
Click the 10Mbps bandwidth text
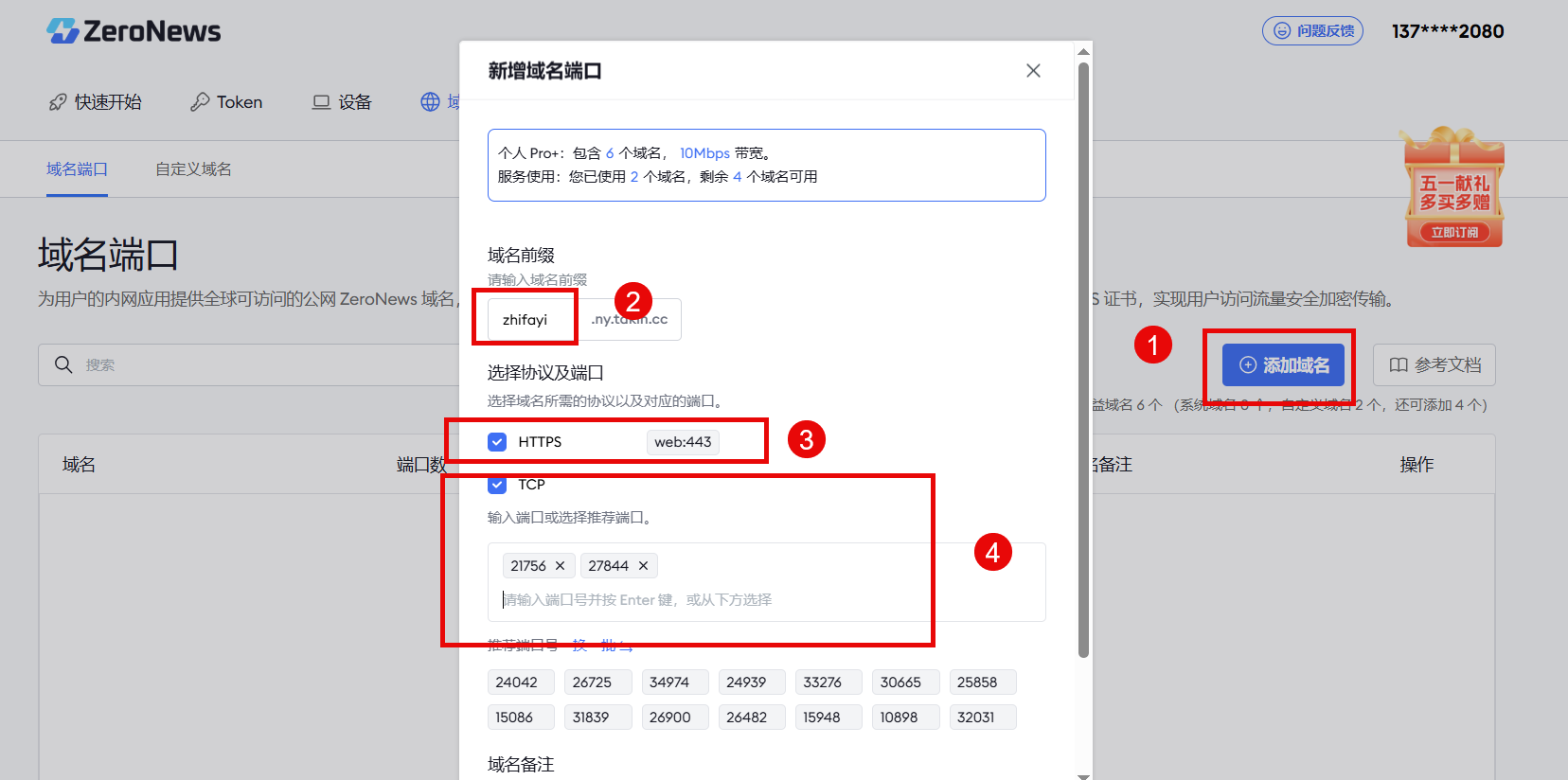[x=704, y=153]
